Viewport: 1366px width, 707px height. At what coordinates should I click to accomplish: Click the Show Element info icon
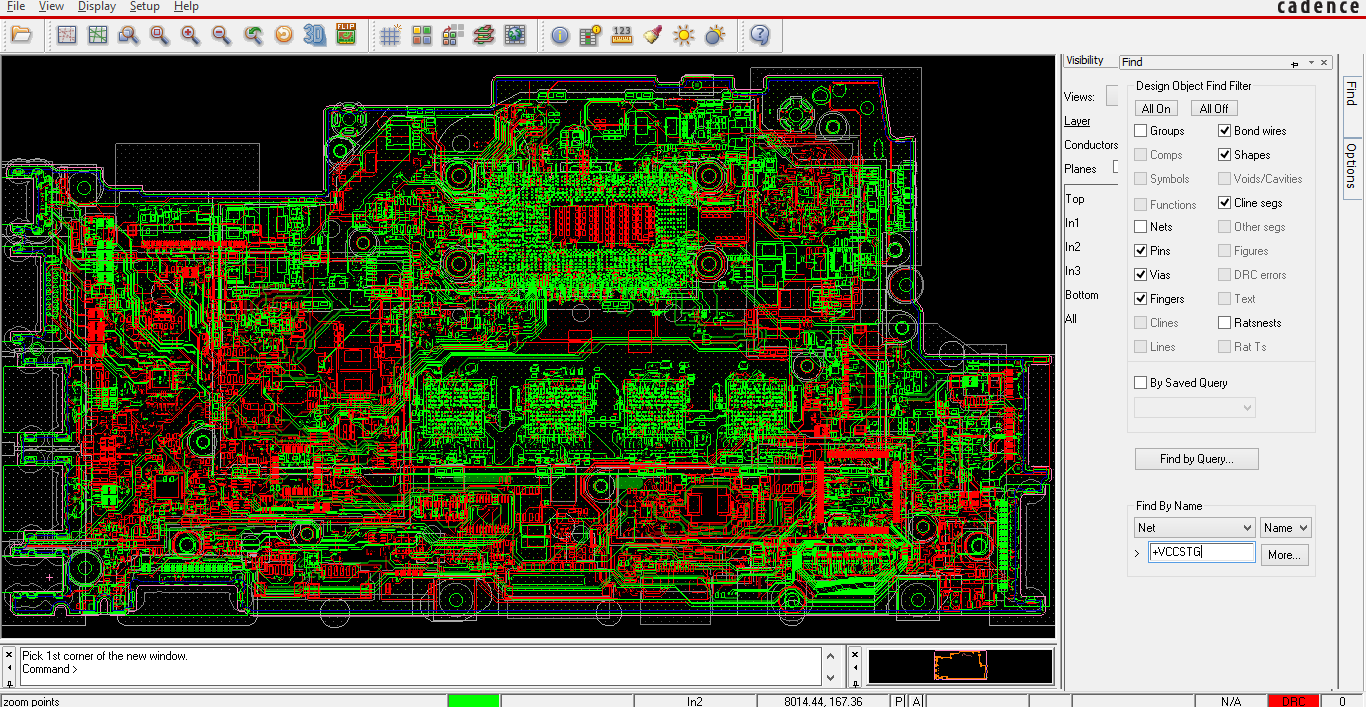point(560,35)
